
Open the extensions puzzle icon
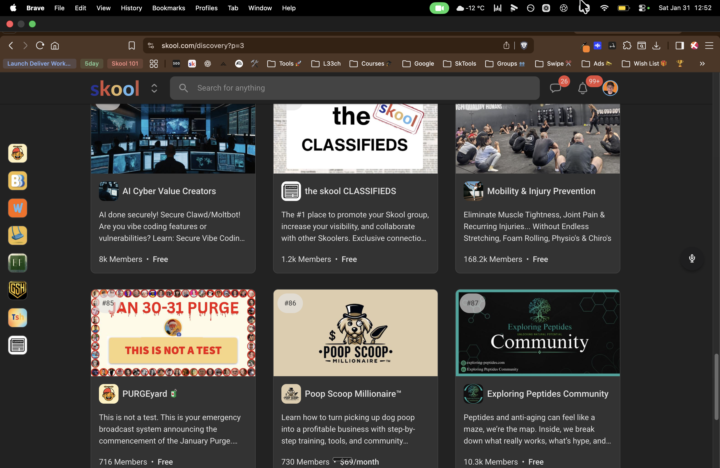627,45
